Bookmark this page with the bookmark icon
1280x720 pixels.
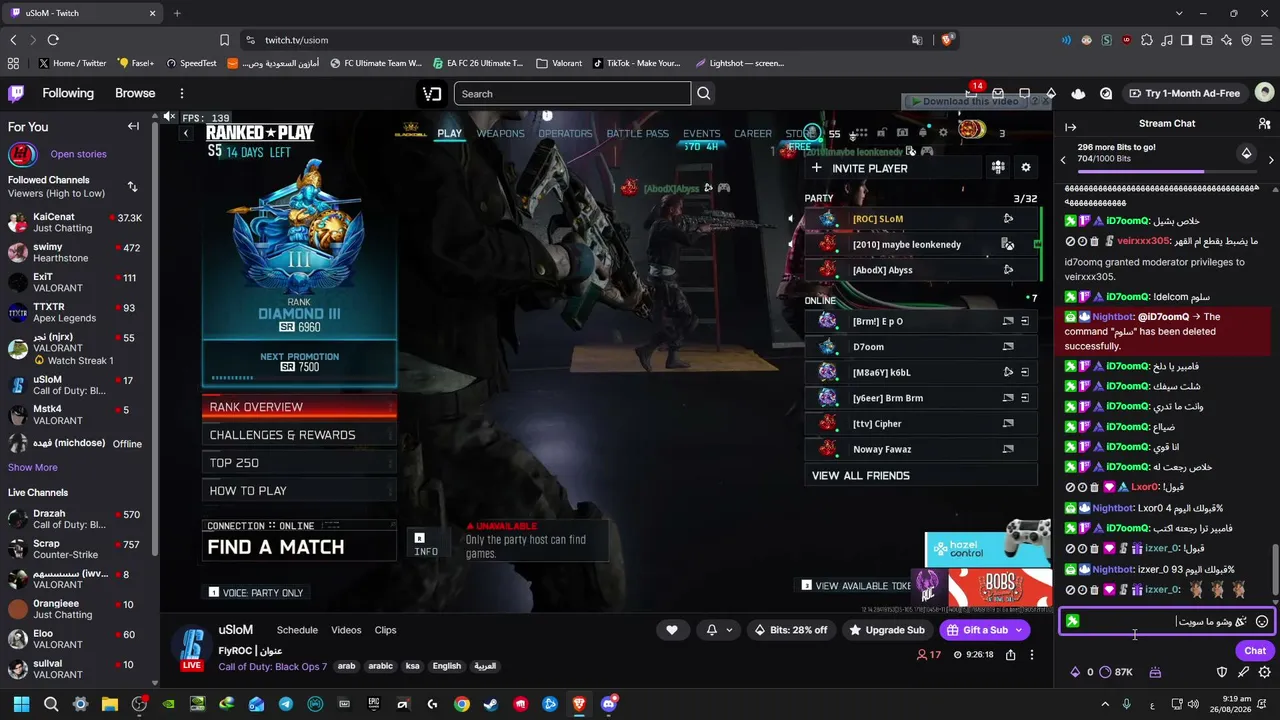(224, 40)
